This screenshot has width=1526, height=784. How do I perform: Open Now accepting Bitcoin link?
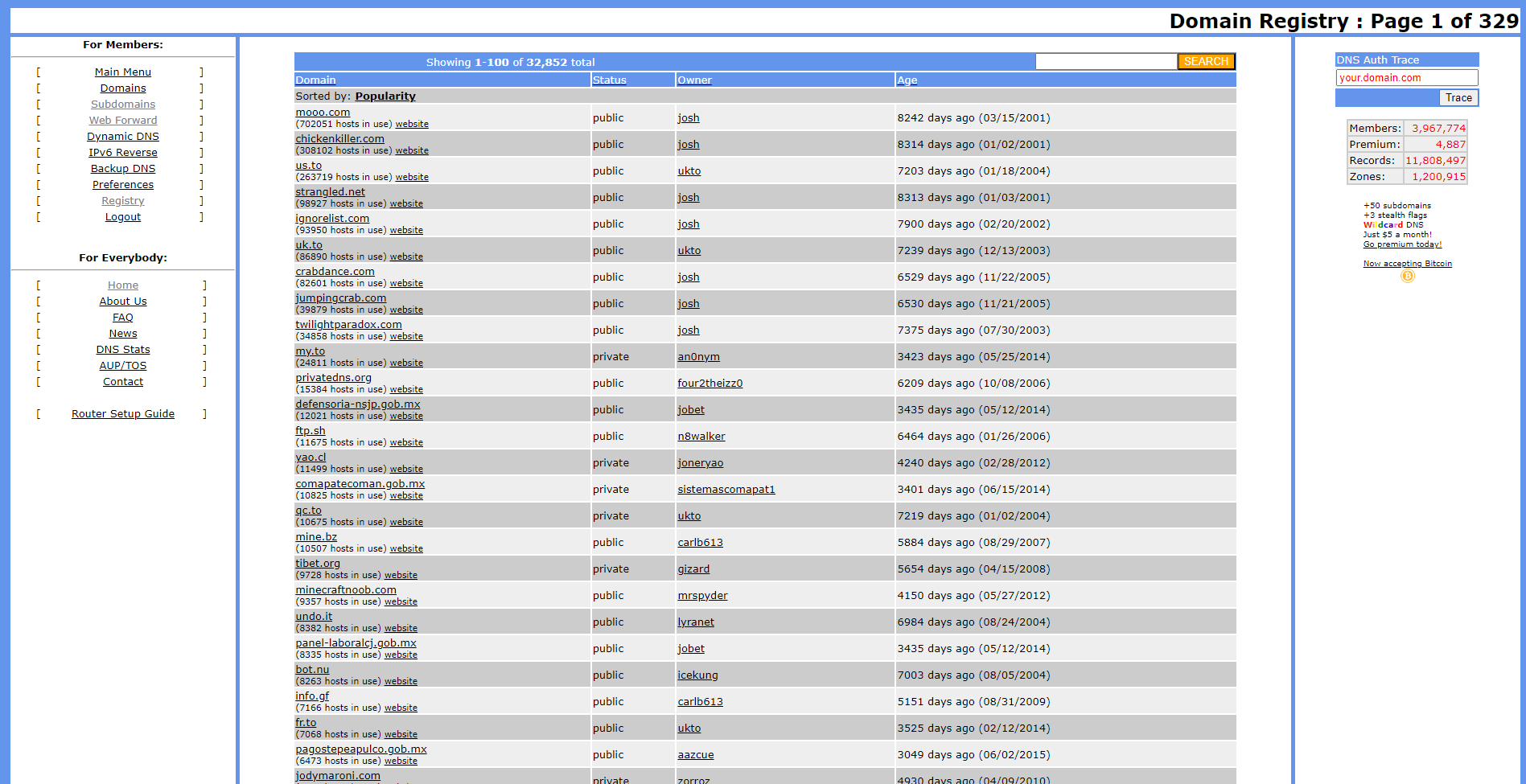[x=1407, y=264]
